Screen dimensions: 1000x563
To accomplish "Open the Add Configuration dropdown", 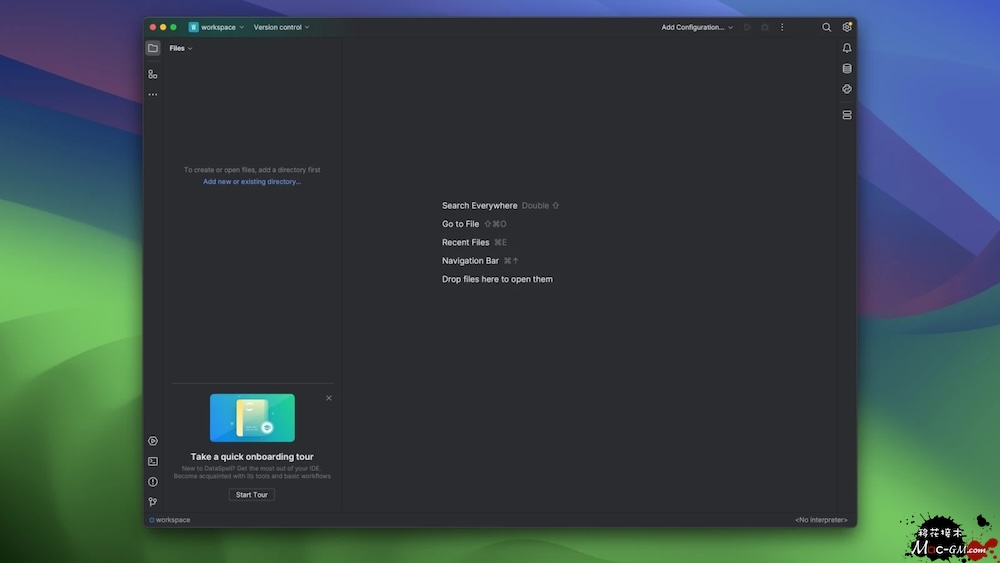I will click(697, 28).
